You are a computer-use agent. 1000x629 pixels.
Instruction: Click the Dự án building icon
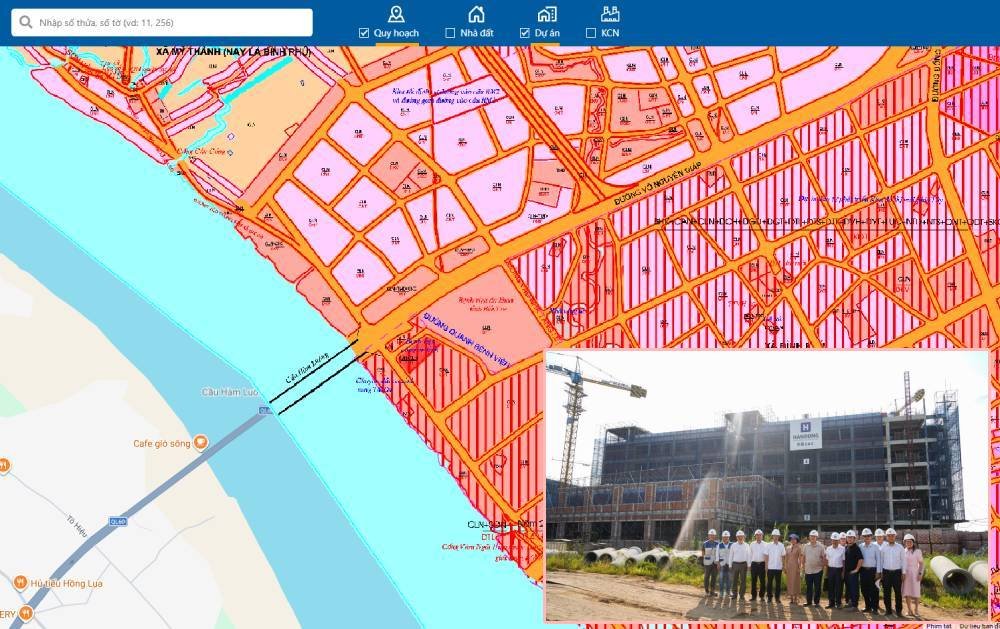click(547, 13)
